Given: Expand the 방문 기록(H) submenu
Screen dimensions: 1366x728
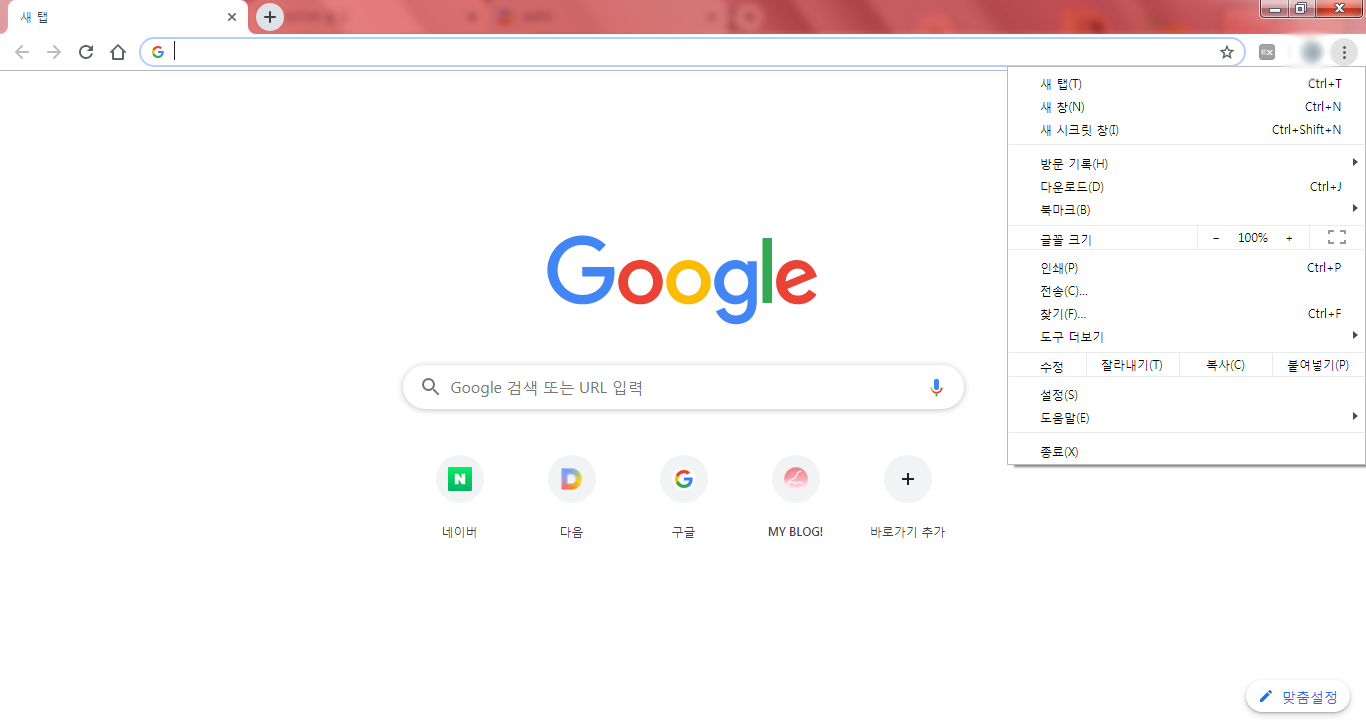Looking at the screenshot, I should coord(1187,164).
